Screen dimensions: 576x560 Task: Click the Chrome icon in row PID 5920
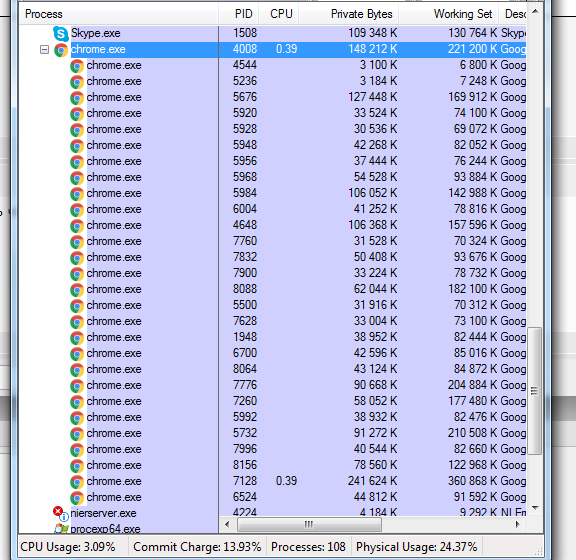[x=77, y=114]
